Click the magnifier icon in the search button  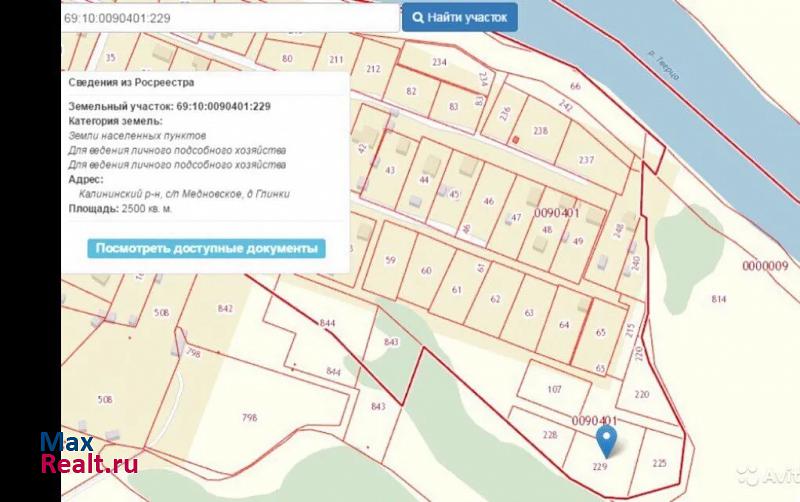coord(416,18)
